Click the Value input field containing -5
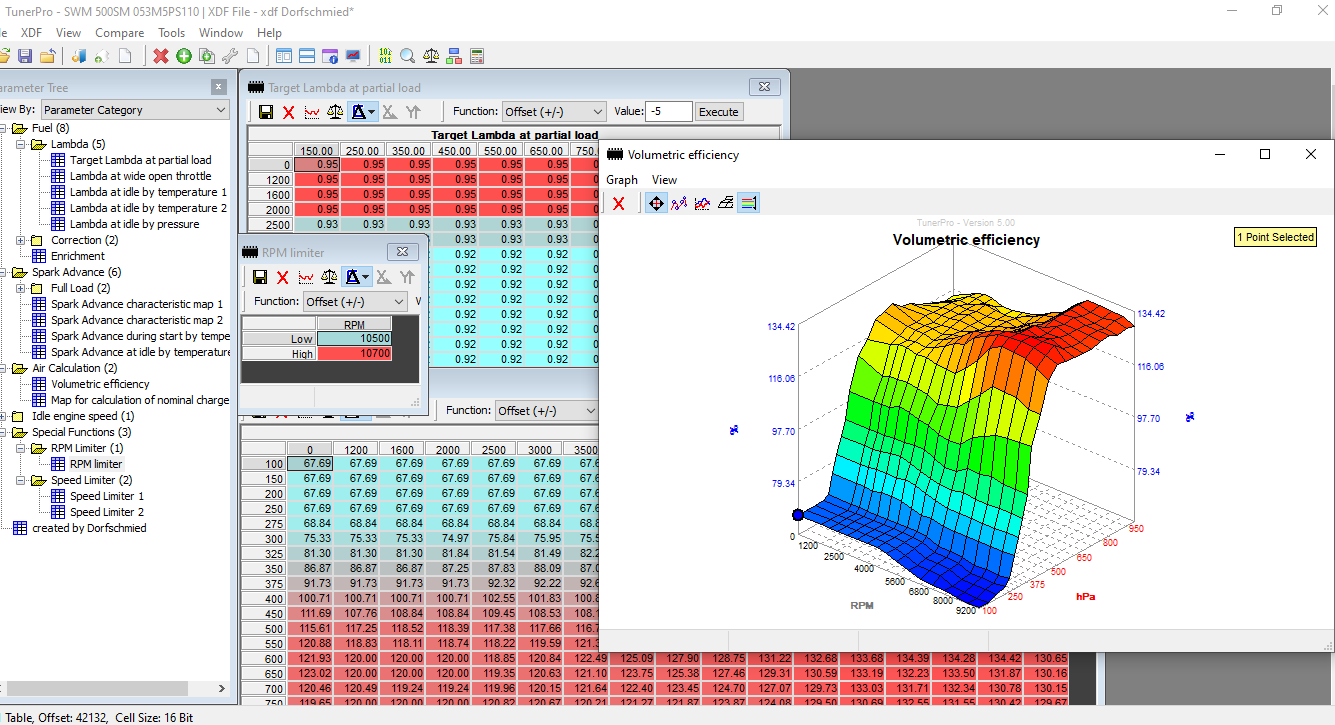 668,112
